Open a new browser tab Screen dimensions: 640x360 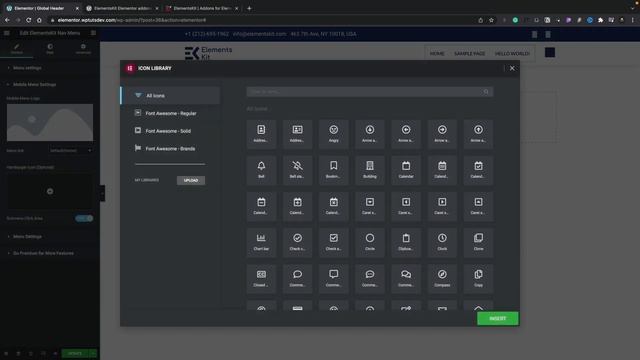[x=249, y=8]
